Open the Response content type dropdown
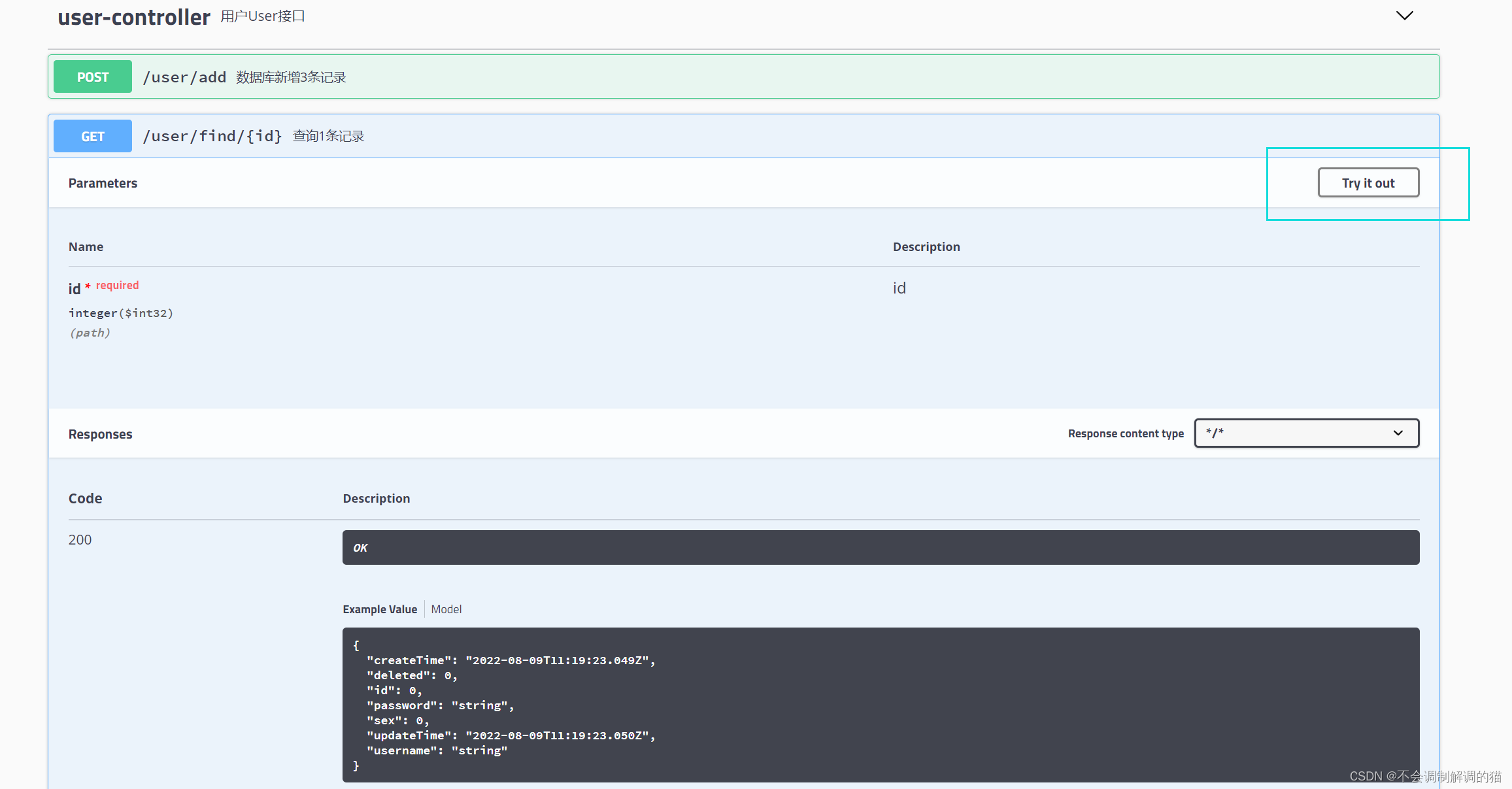The width and height of the screenshot is (1512, 789). (1306, 433)
